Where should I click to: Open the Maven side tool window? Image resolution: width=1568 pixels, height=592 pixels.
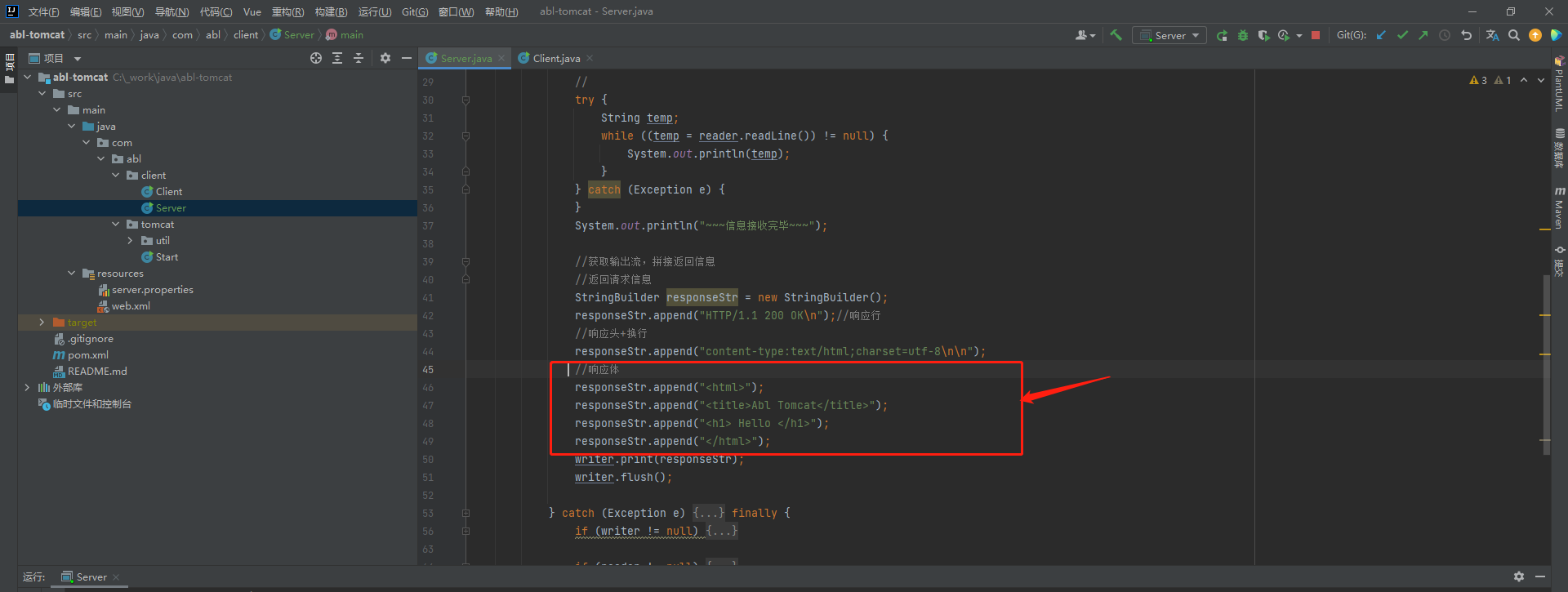tap(1559, 207)
